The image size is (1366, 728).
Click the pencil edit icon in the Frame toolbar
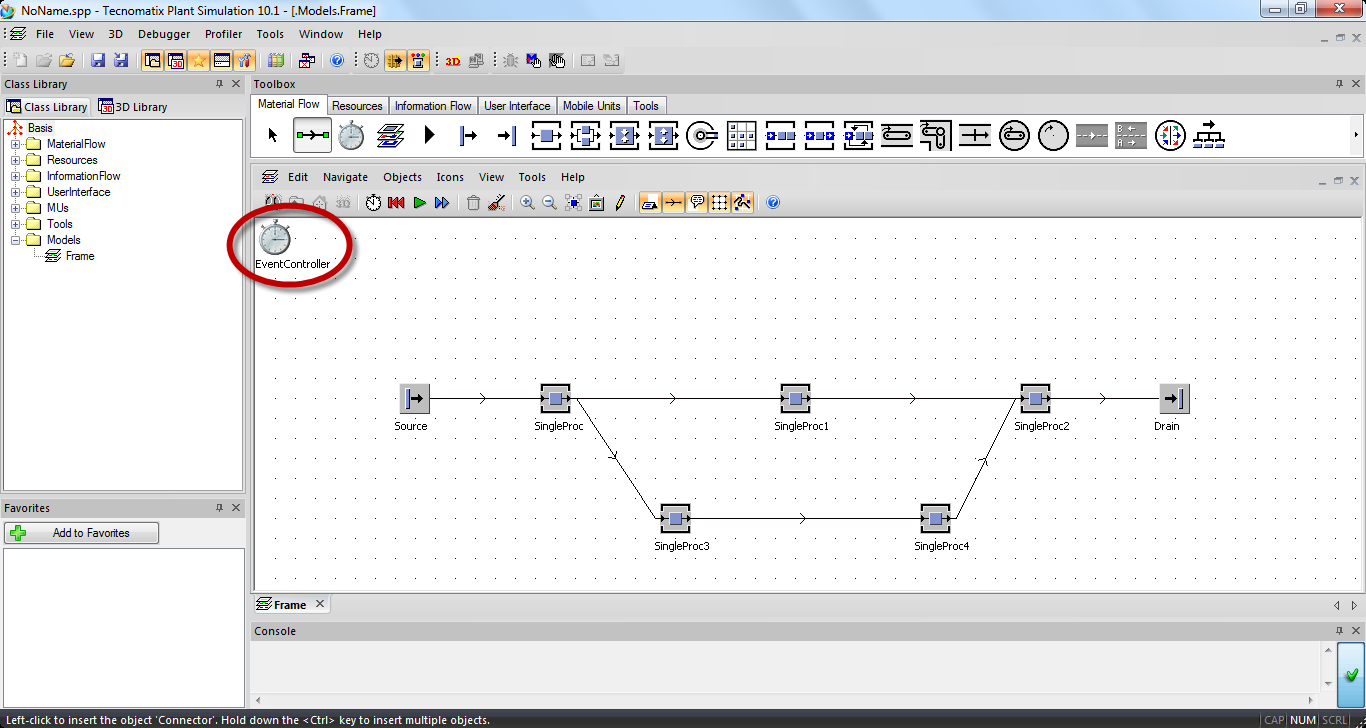point(620,203)
